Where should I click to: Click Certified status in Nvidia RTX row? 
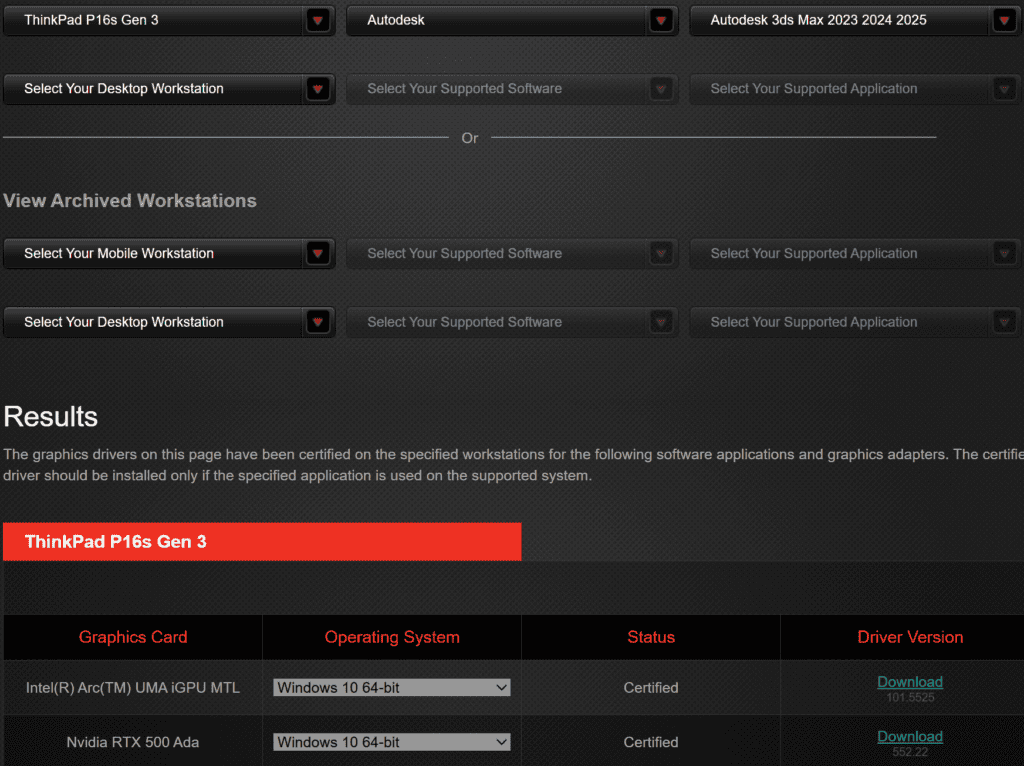(x=651, y=742)
